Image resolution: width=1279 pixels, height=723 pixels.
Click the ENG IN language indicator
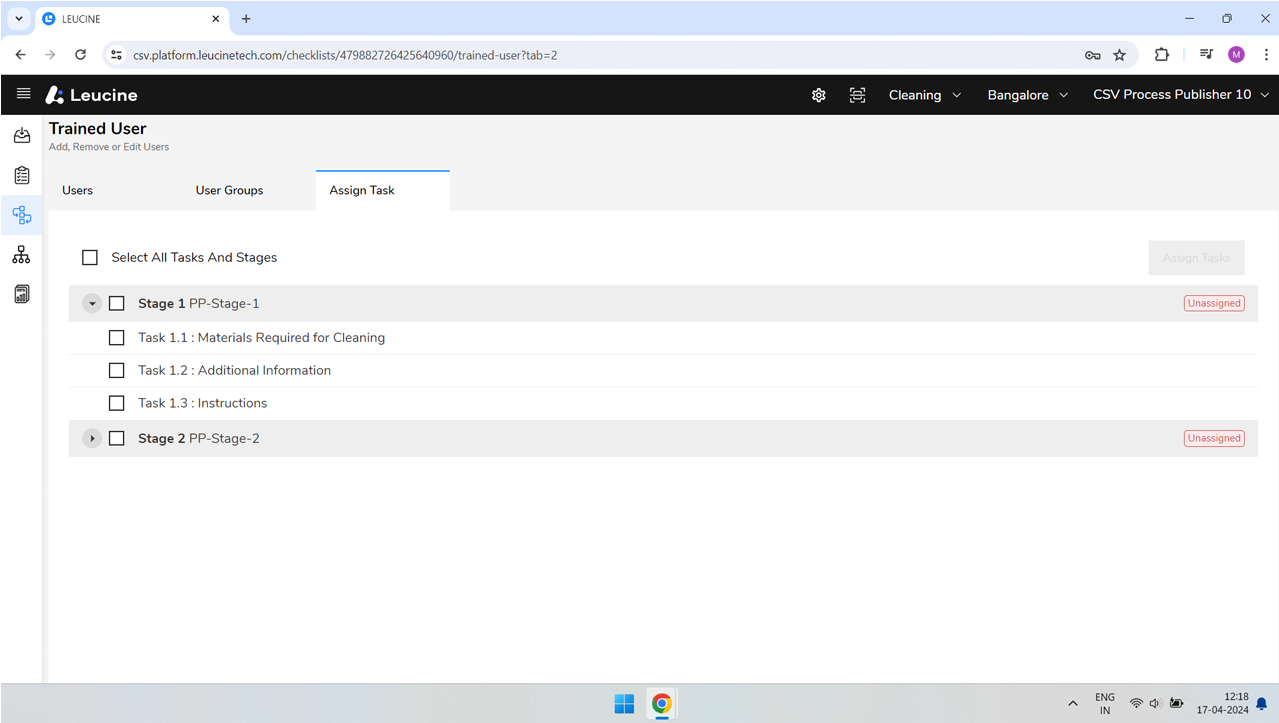(x=1105, y=704)
